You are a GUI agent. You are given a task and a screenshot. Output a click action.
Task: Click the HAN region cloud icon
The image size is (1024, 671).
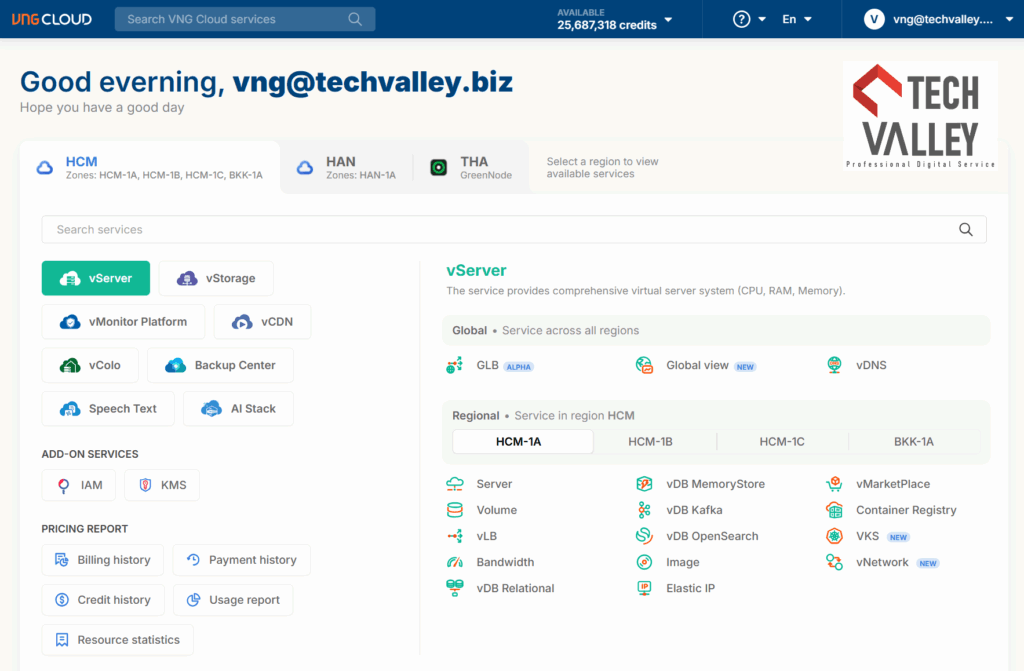[x=305, y=168]
